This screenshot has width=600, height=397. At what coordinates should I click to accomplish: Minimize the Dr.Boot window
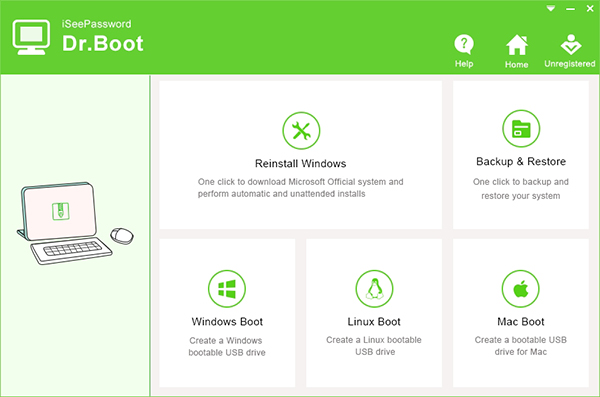pos(571,9)
